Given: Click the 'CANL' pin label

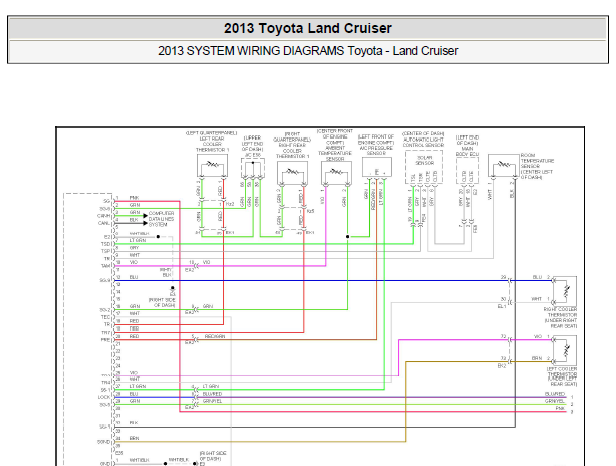Looking at the screenshot, I should tap(104, 223).
